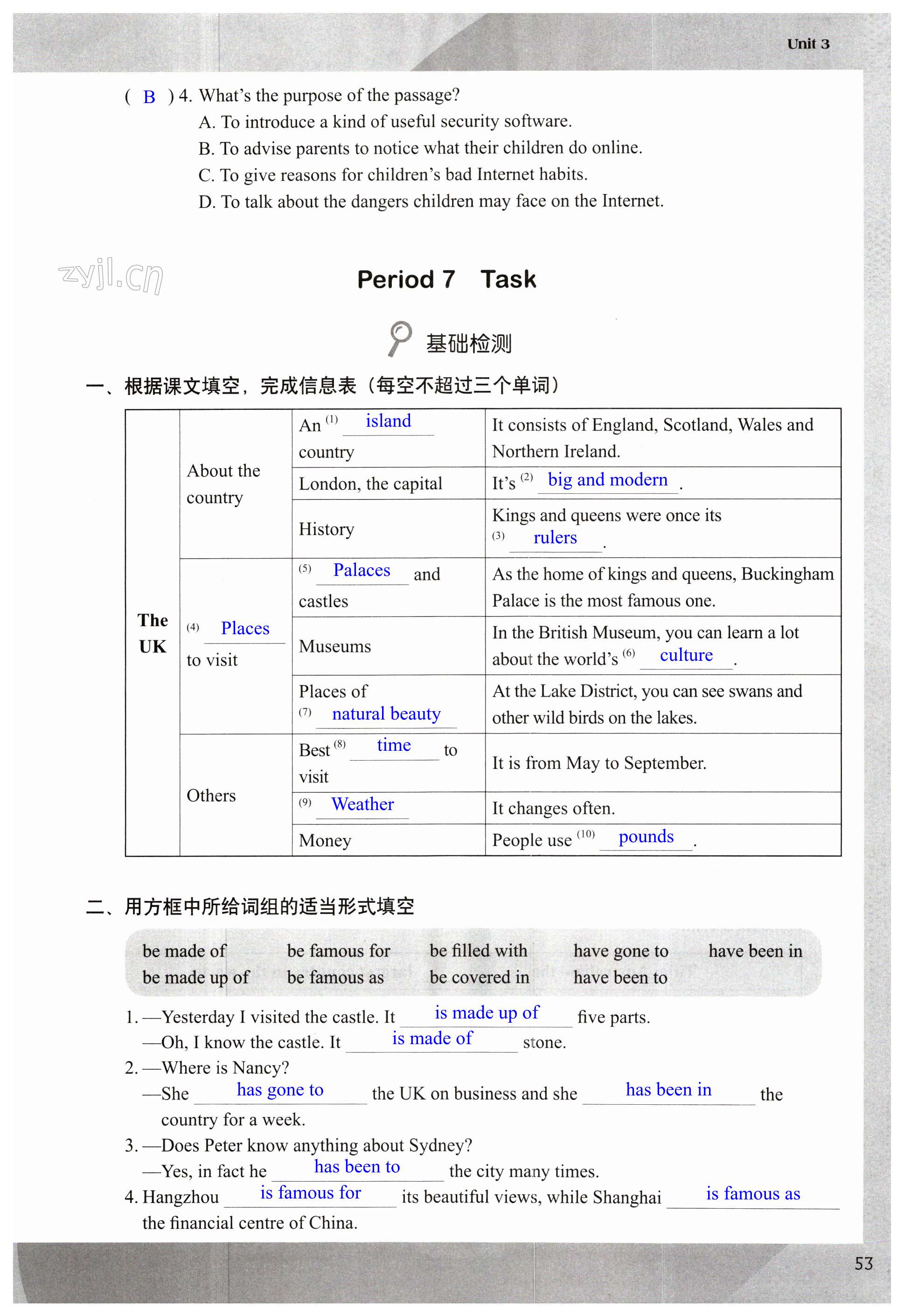The height and width of the screenshot is (1316, 904).
Task: Click the answer 'has gone to'
Action: pos(280,1090)
